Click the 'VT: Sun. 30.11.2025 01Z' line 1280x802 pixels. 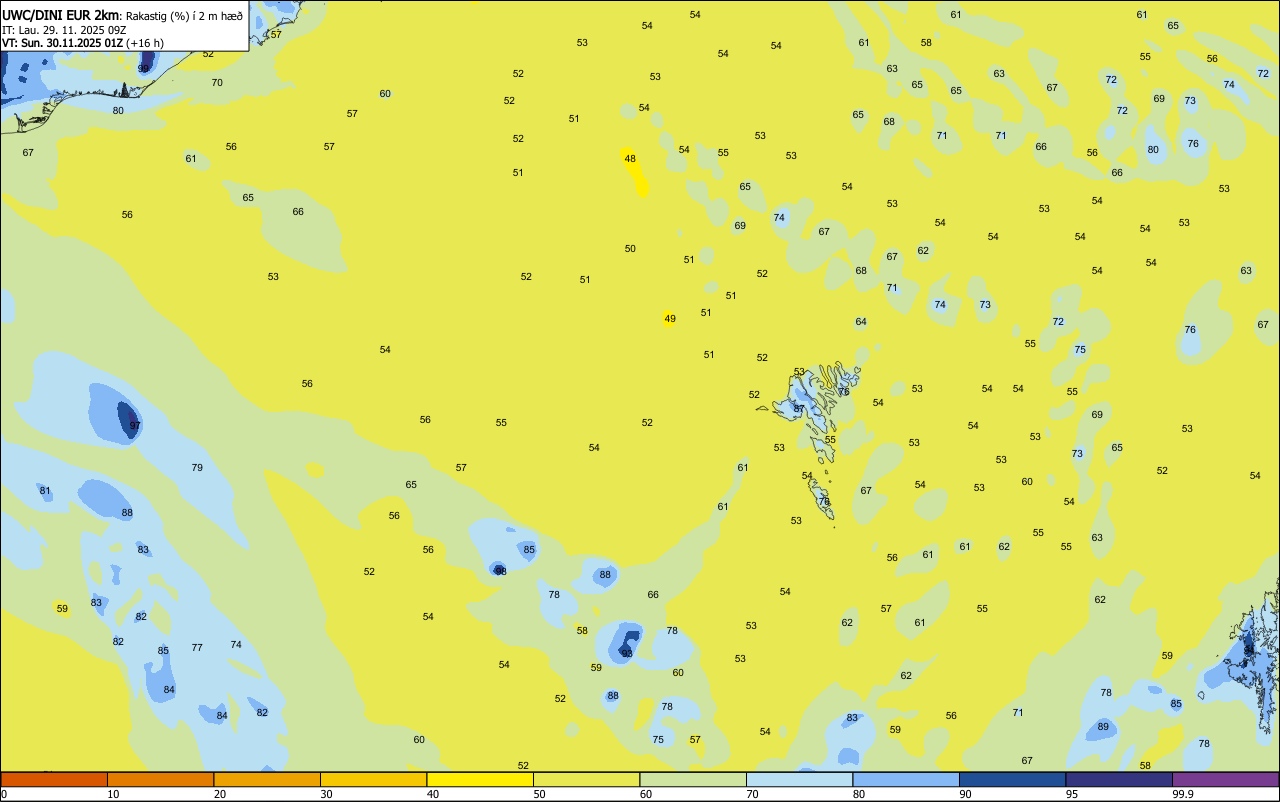62,43
